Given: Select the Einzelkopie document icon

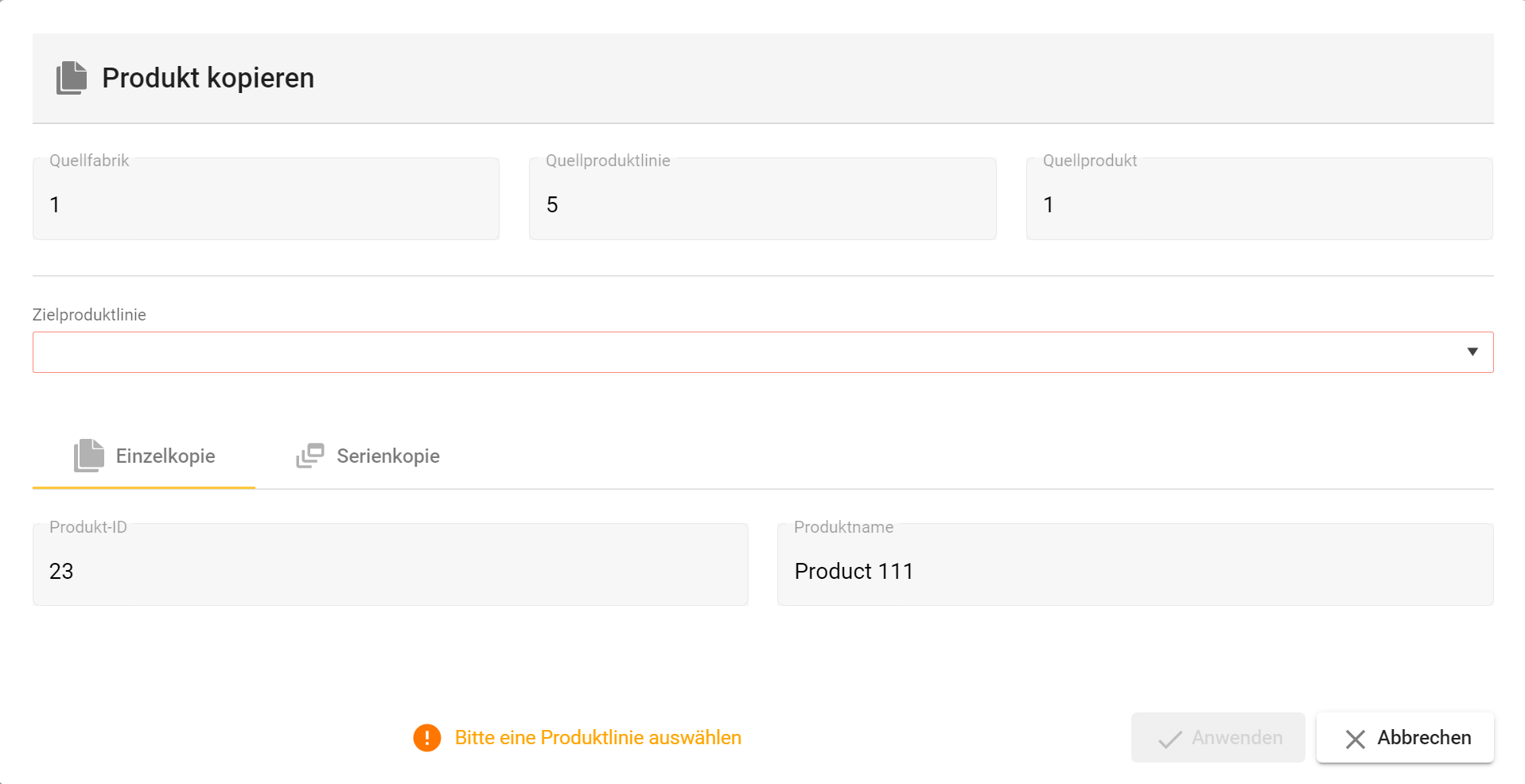Looking at the screenshot, I should (x=88, y=455).
